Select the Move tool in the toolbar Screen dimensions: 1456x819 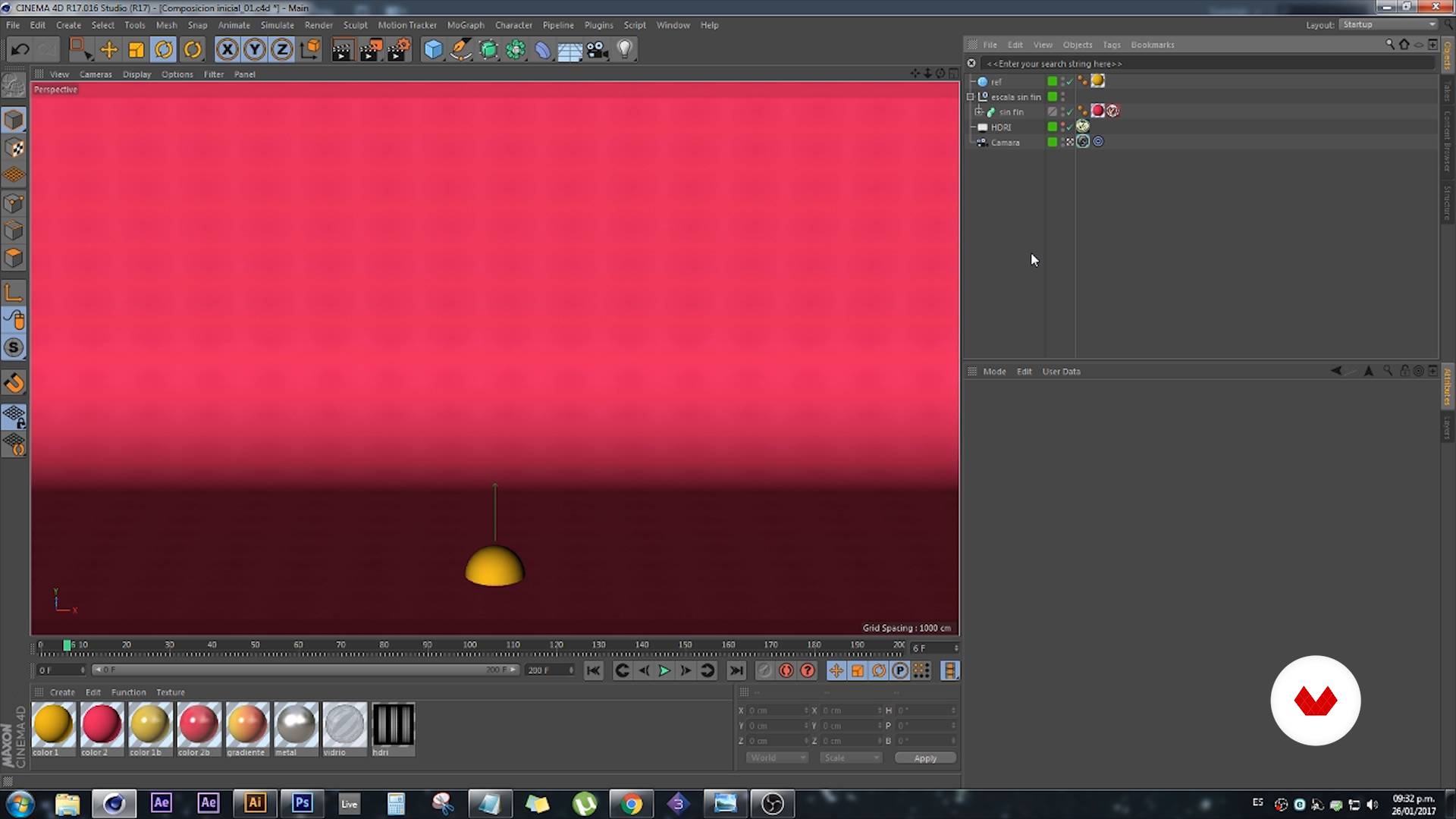pos(108,49)
